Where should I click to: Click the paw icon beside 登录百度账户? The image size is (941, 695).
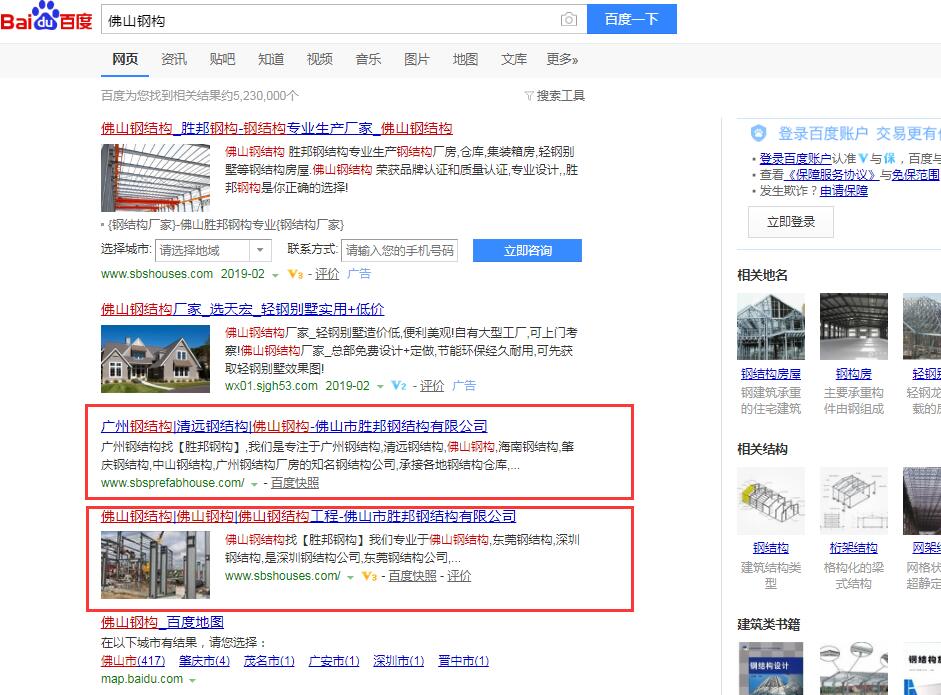click(x=759, y=133)
